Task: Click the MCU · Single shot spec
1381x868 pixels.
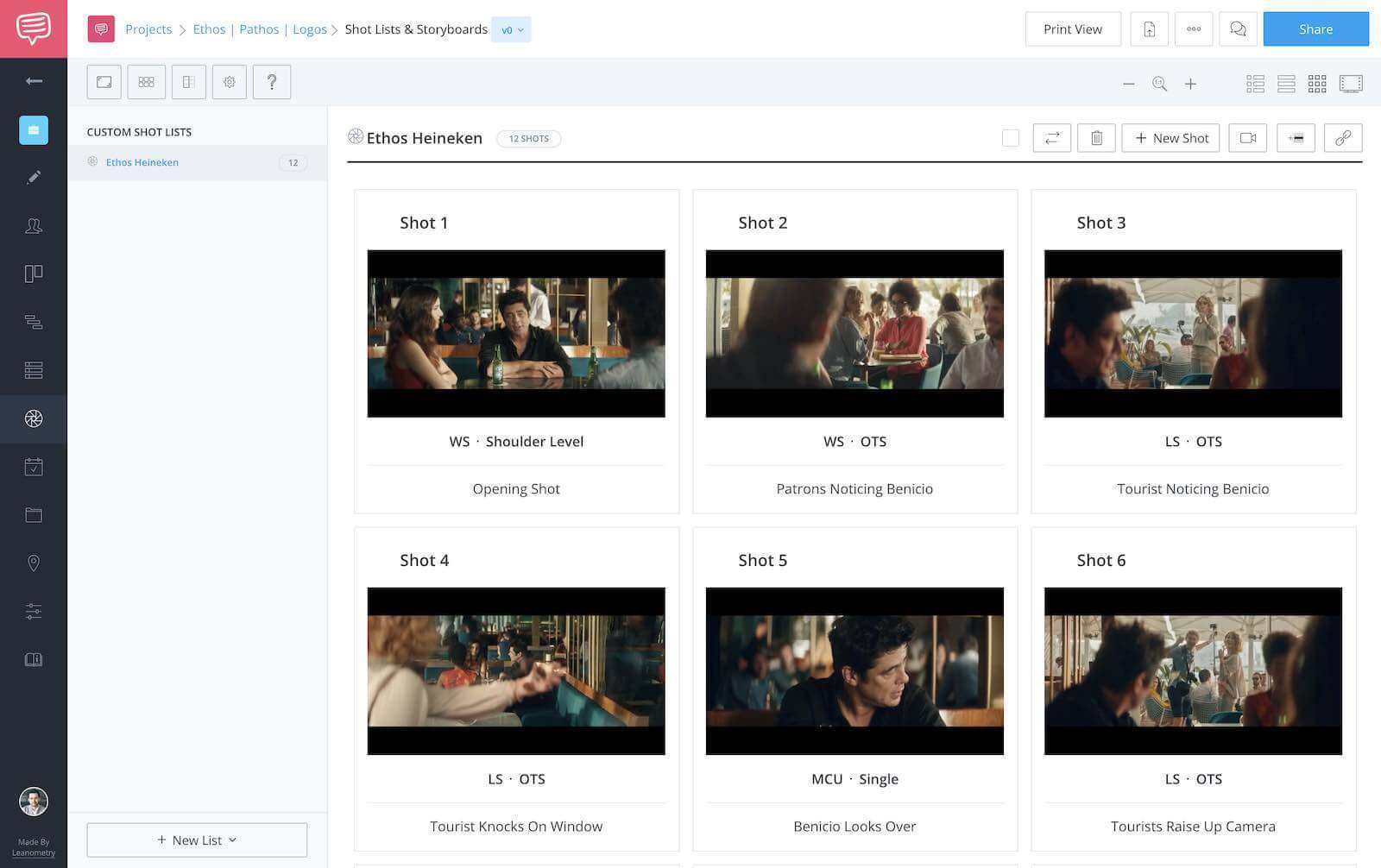Action: (x=854, y=778)
